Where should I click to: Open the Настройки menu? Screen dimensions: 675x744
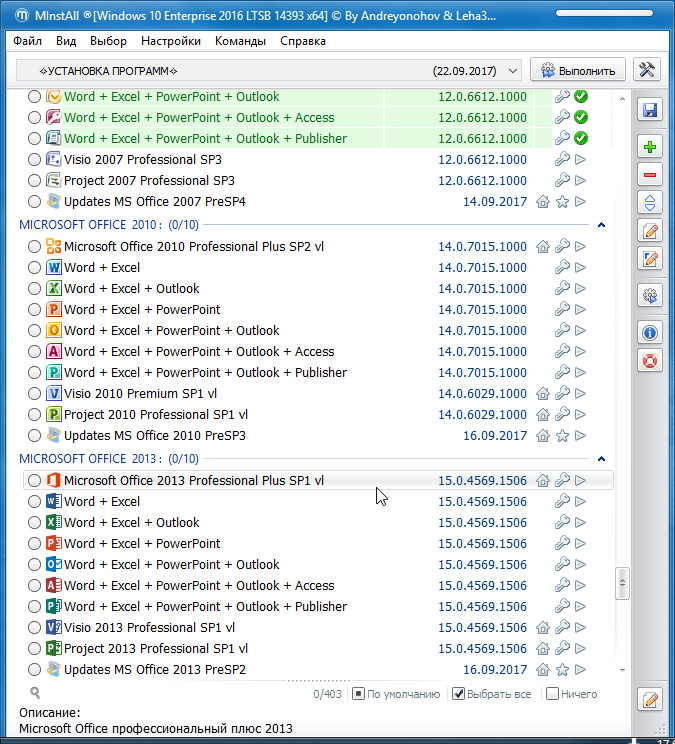(x=171, y=41)
